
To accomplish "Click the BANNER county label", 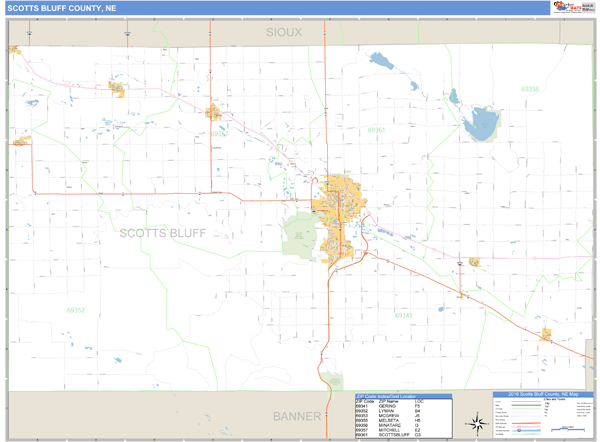I will coord(298,416).
